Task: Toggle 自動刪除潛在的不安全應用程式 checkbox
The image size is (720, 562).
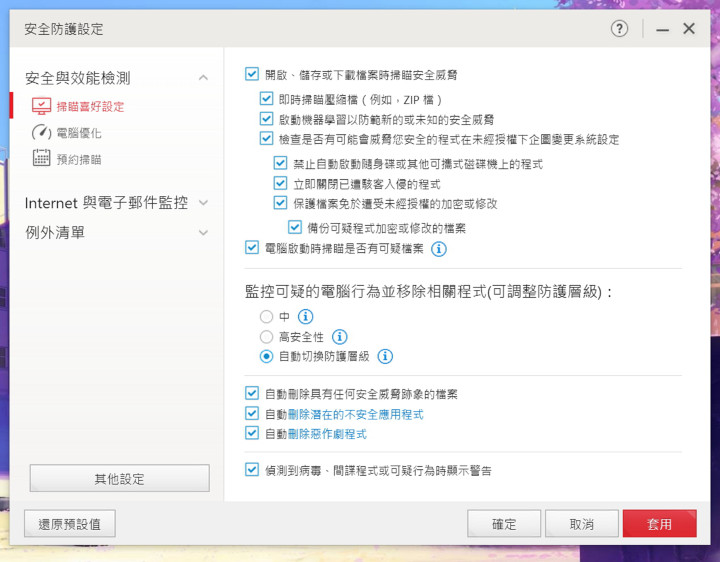Action: click(x=252, y=413)
